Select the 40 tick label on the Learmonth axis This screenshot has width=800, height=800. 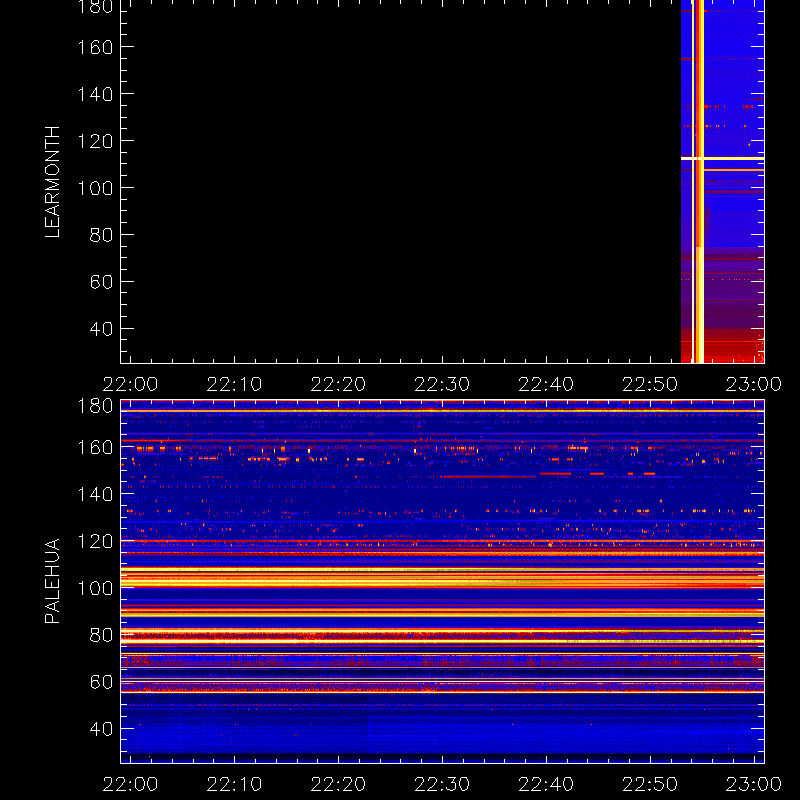coord(101,329)
